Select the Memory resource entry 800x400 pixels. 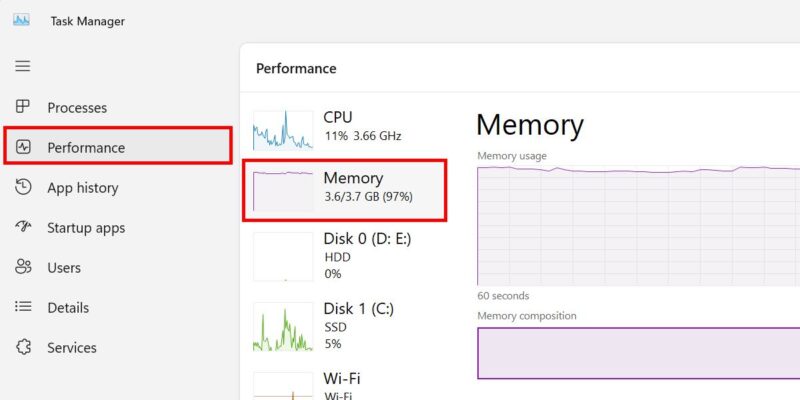(344, 190)
